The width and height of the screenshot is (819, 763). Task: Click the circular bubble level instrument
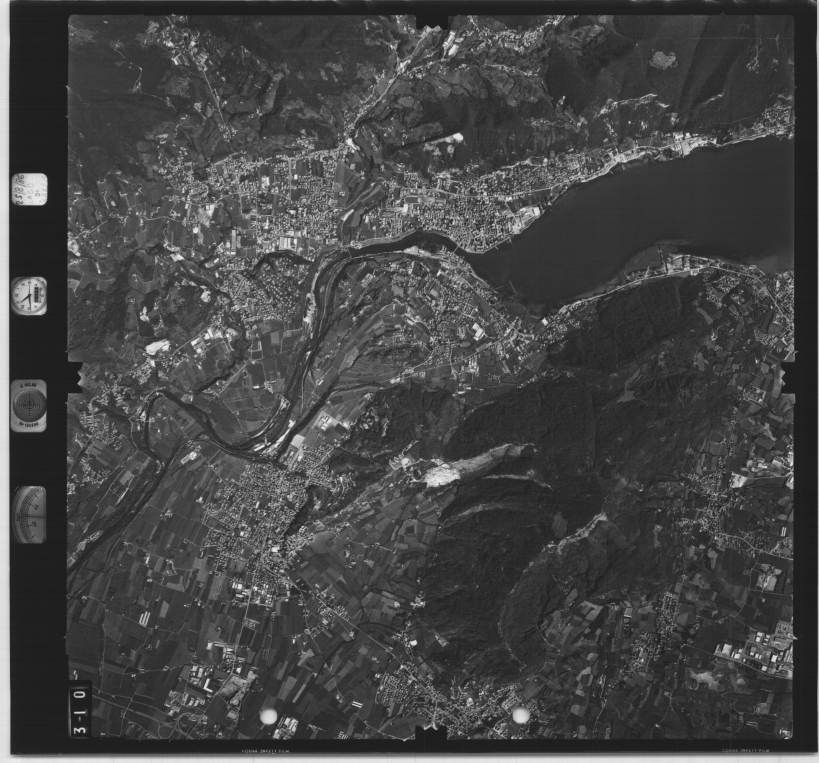(x=29, y=406)
